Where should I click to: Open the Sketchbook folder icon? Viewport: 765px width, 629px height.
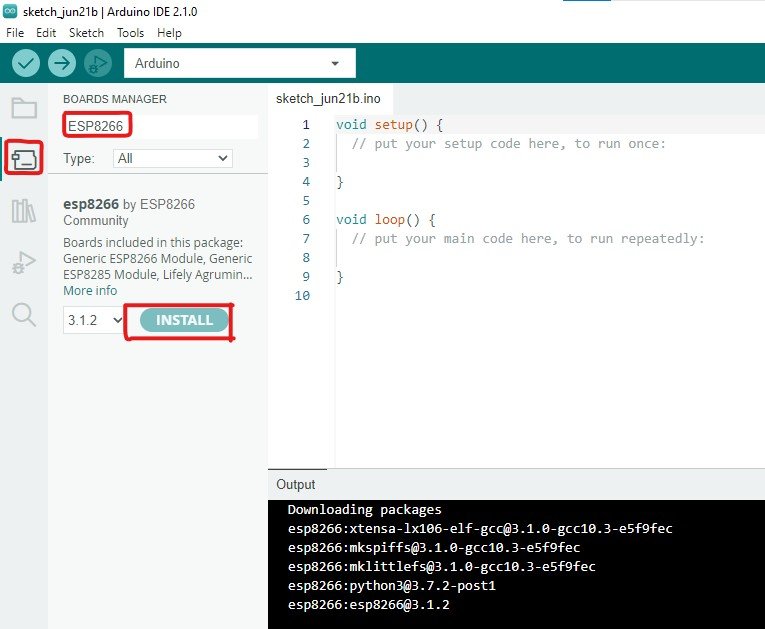[x=24, y=109]
